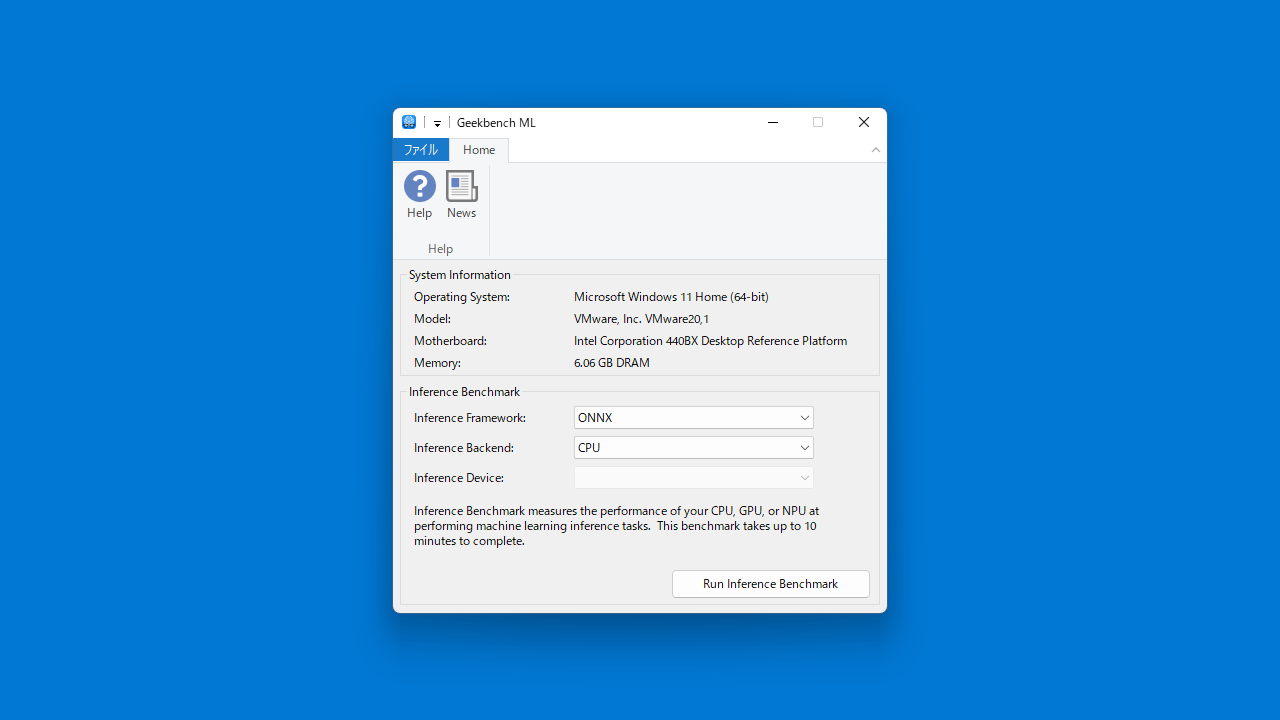Click the Inference Benchmark group heading
This screenshot has width=1280, height=720.
click(x=464, y=392)
